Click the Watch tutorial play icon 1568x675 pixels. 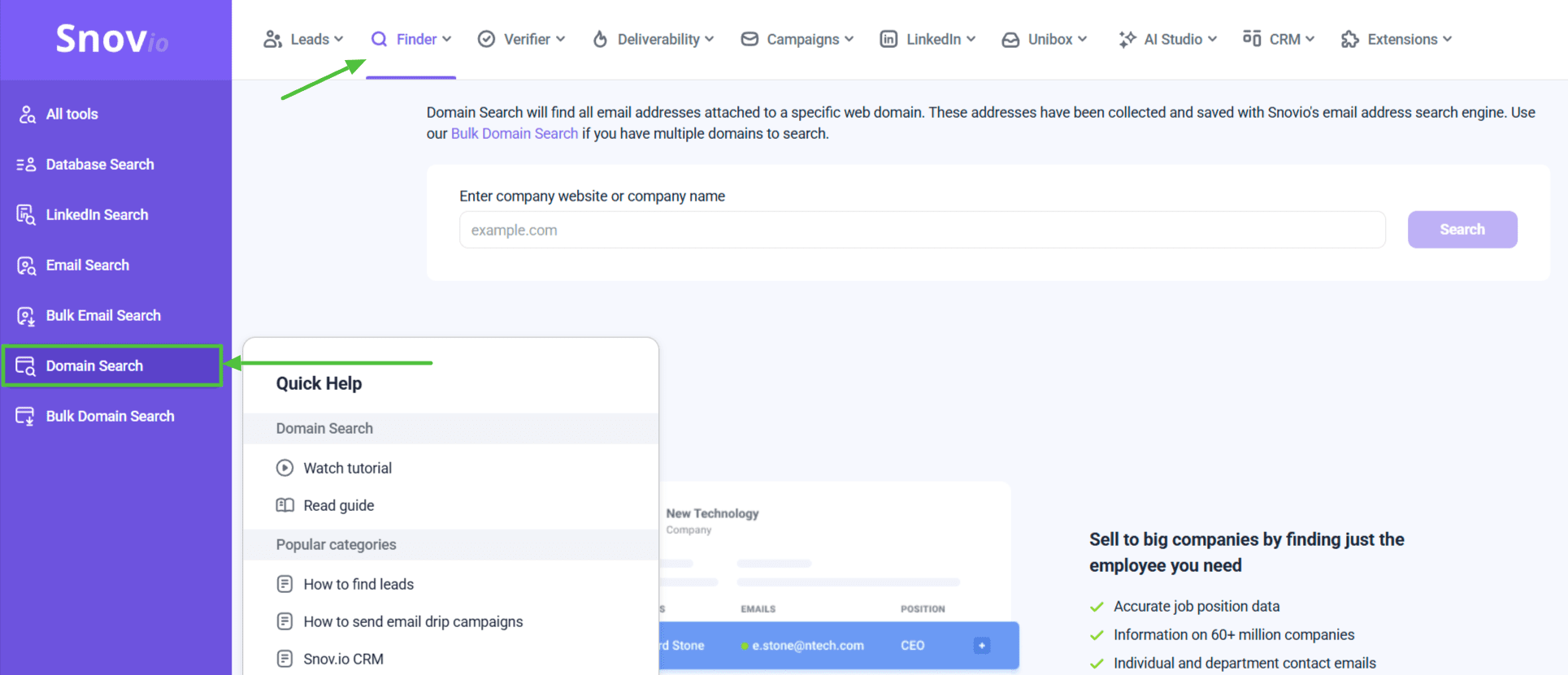(284, 468)
